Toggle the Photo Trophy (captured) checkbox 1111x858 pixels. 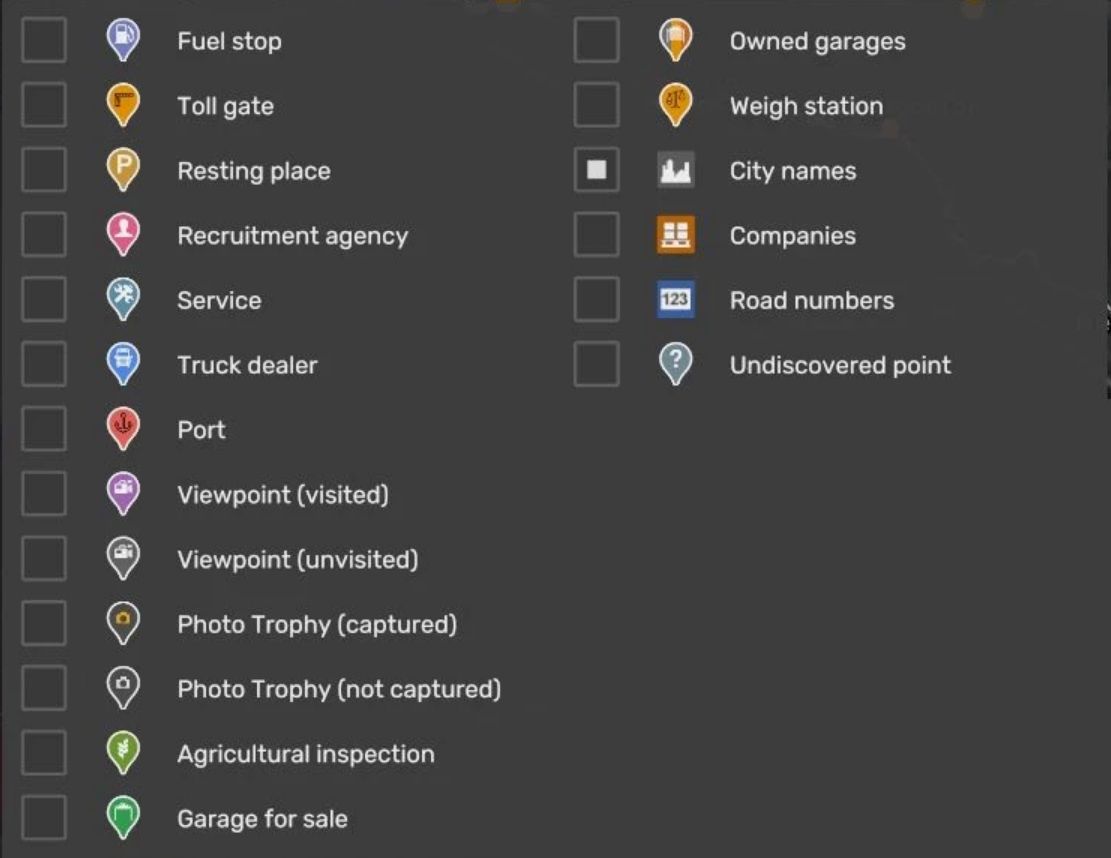44,624
